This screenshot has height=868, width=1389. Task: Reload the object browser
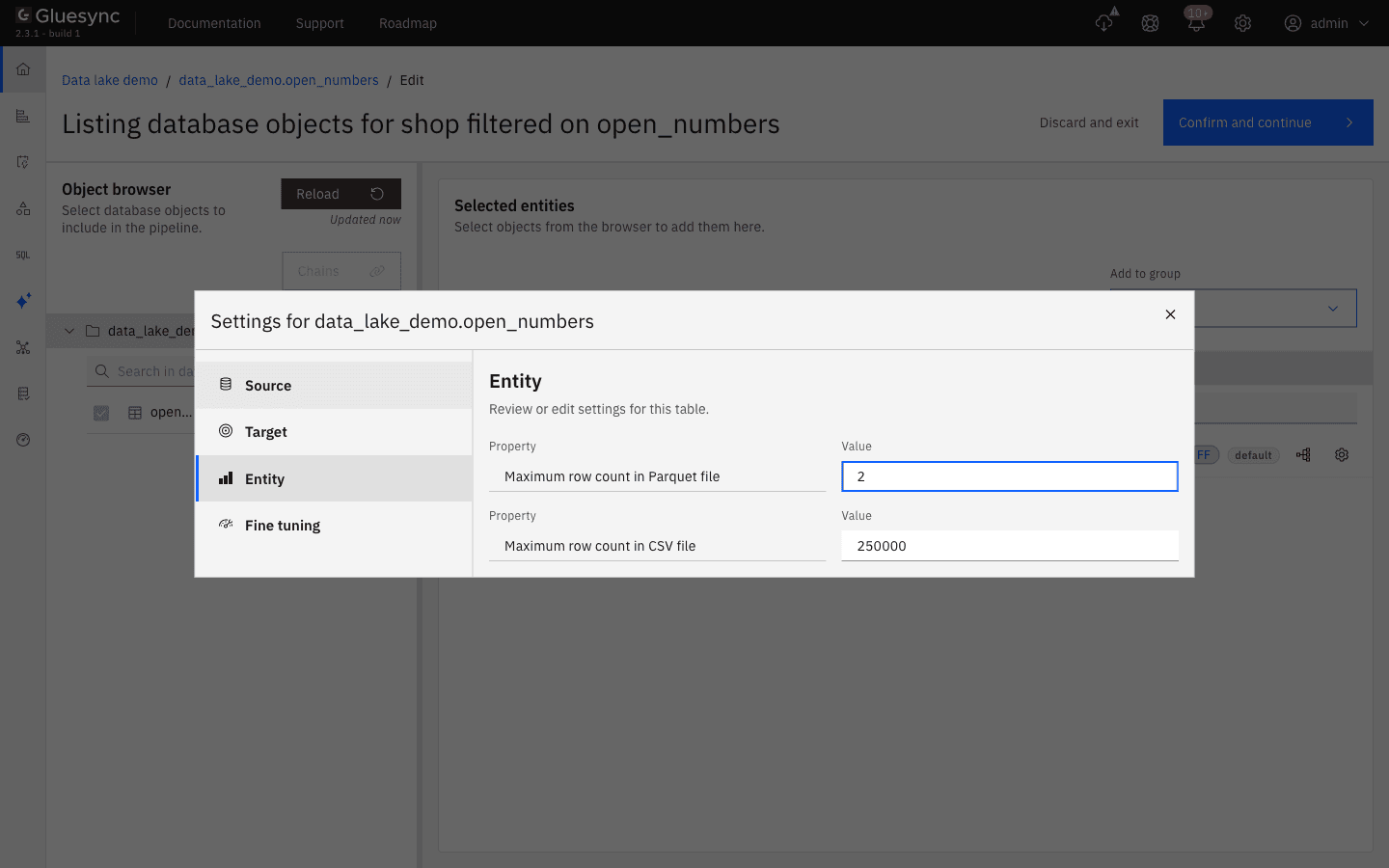pos(340,194)
